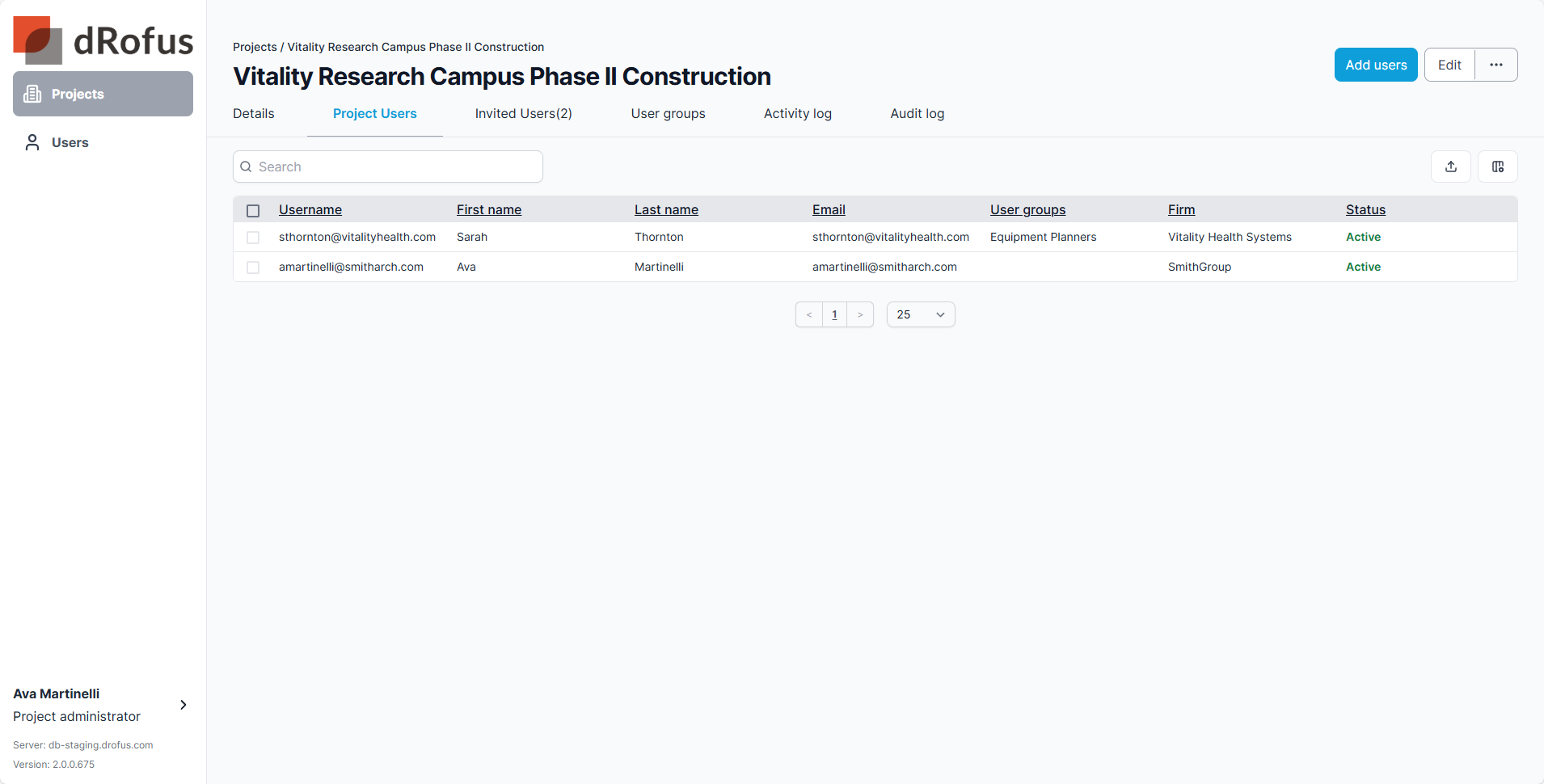1544x784 pixels.
Task: Sort the table by Status column
Action: click(x=1365, y=209)
